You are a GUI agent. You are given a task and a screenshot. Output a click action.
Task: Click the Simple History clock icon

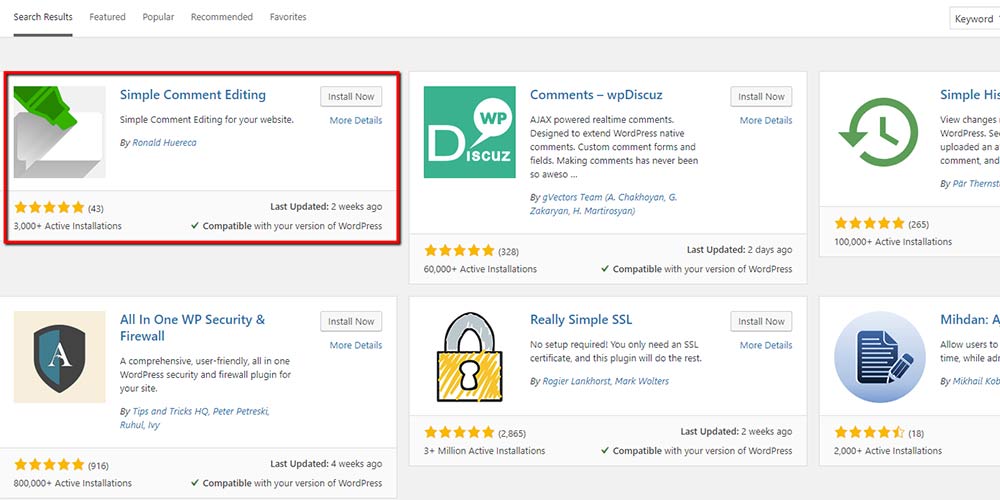[879, 132]
